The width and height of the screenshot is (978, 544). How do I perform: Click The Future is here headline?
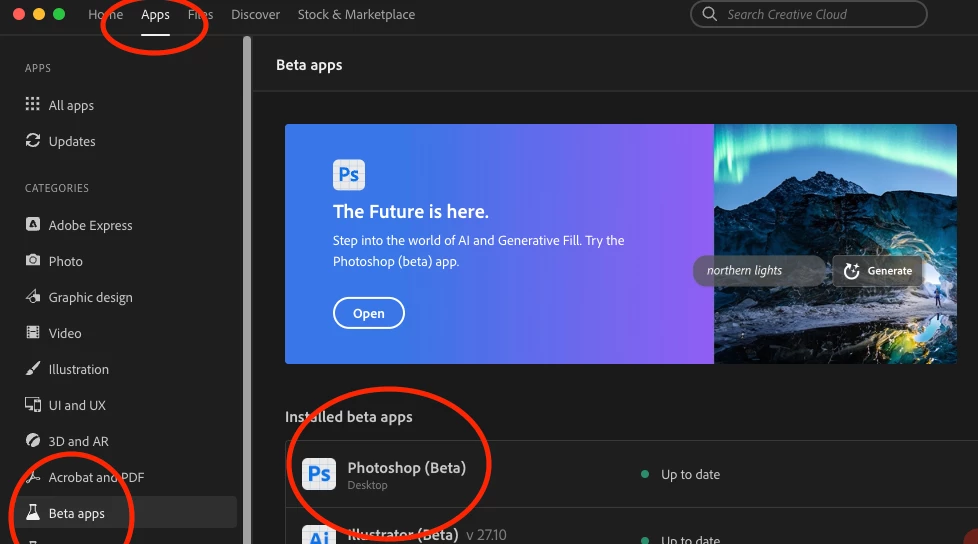[411, 211]
